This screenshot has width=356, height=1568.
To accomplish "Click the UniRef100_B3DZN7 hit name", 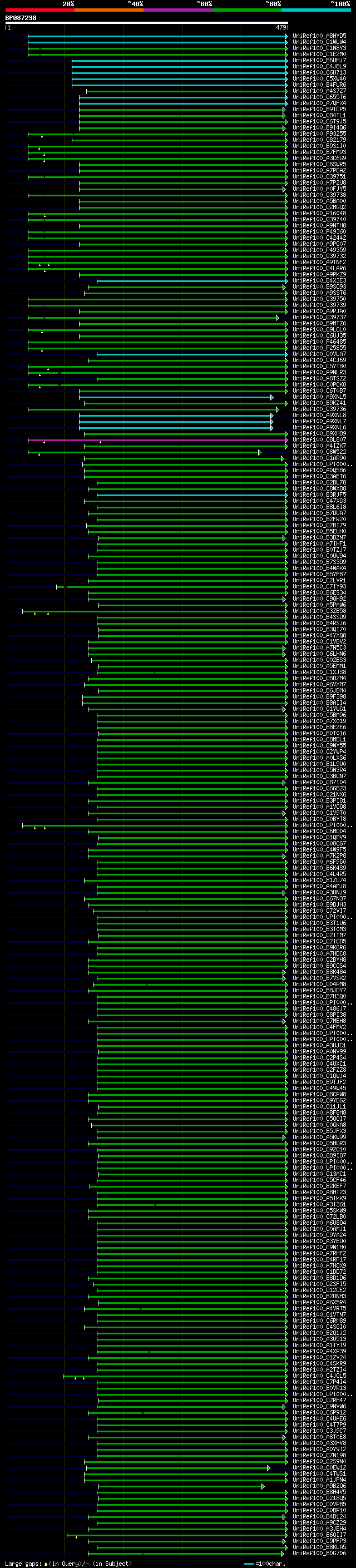I will tap(319, 537).
